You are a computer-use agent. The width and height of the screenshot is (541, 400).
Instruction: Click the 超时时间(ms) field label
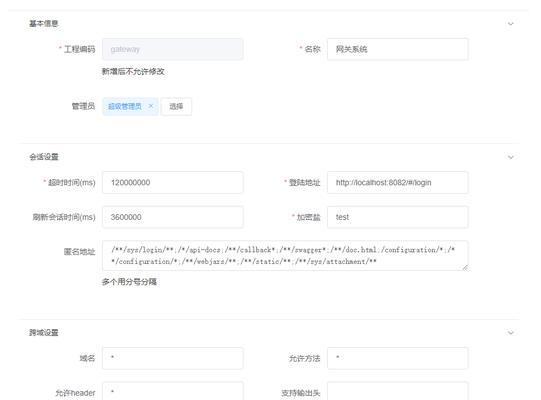pyautogui.click(x=71, y=183)
